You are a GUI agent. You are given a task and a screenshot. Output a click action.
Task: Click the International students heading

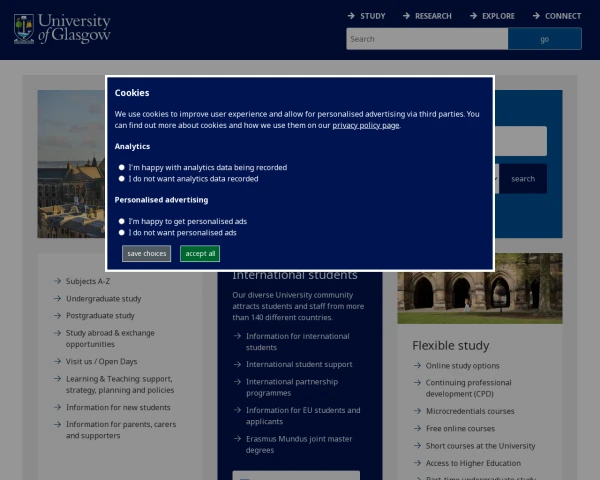(x=295, y=276)
